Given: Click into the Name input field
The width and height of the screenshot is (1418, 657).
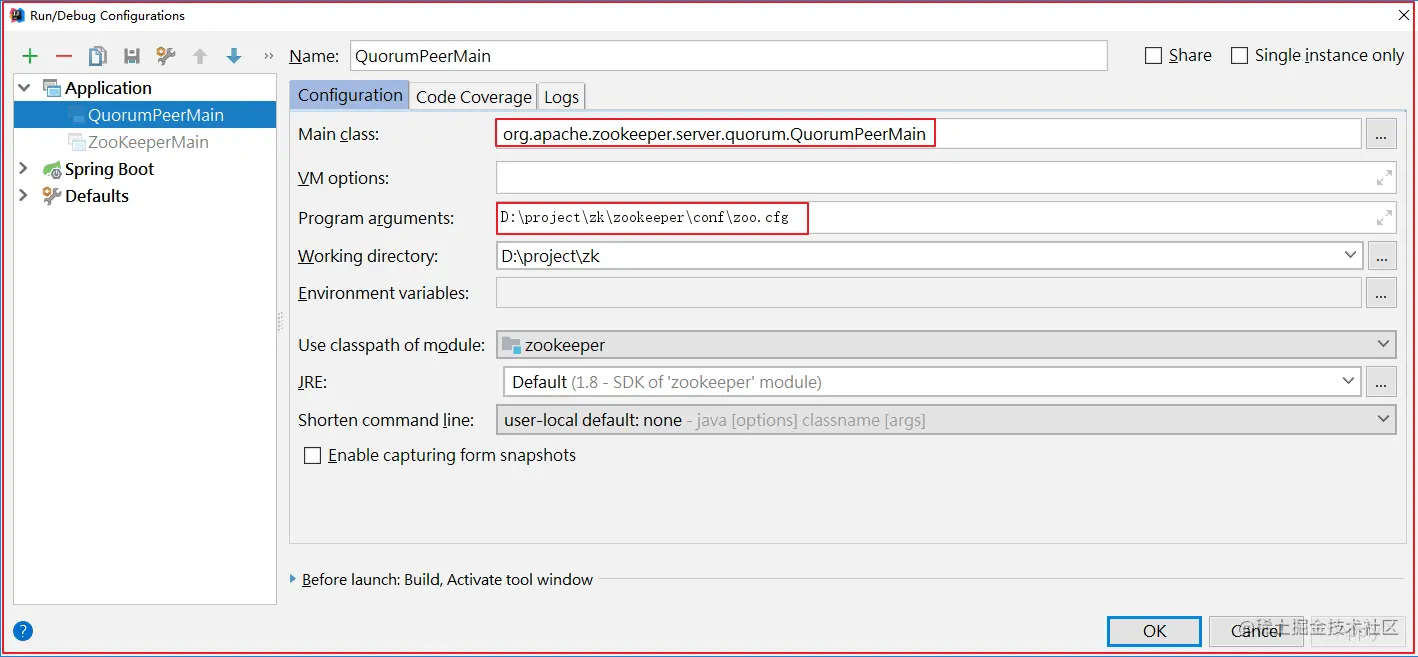Looking at the screenshot, I should 729,56.
